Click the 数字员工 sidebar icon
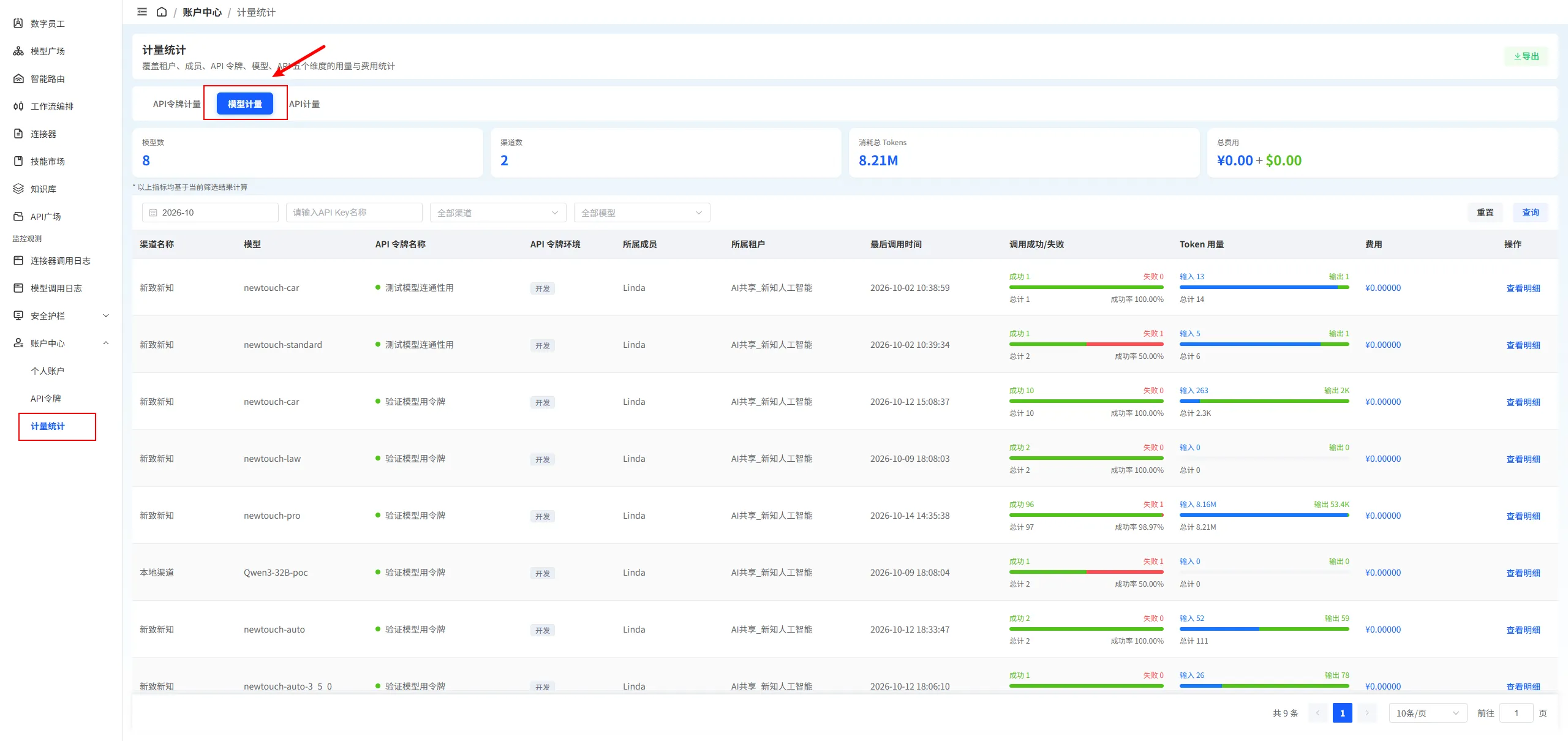1568x741 pixels. (x=18, y=23)
